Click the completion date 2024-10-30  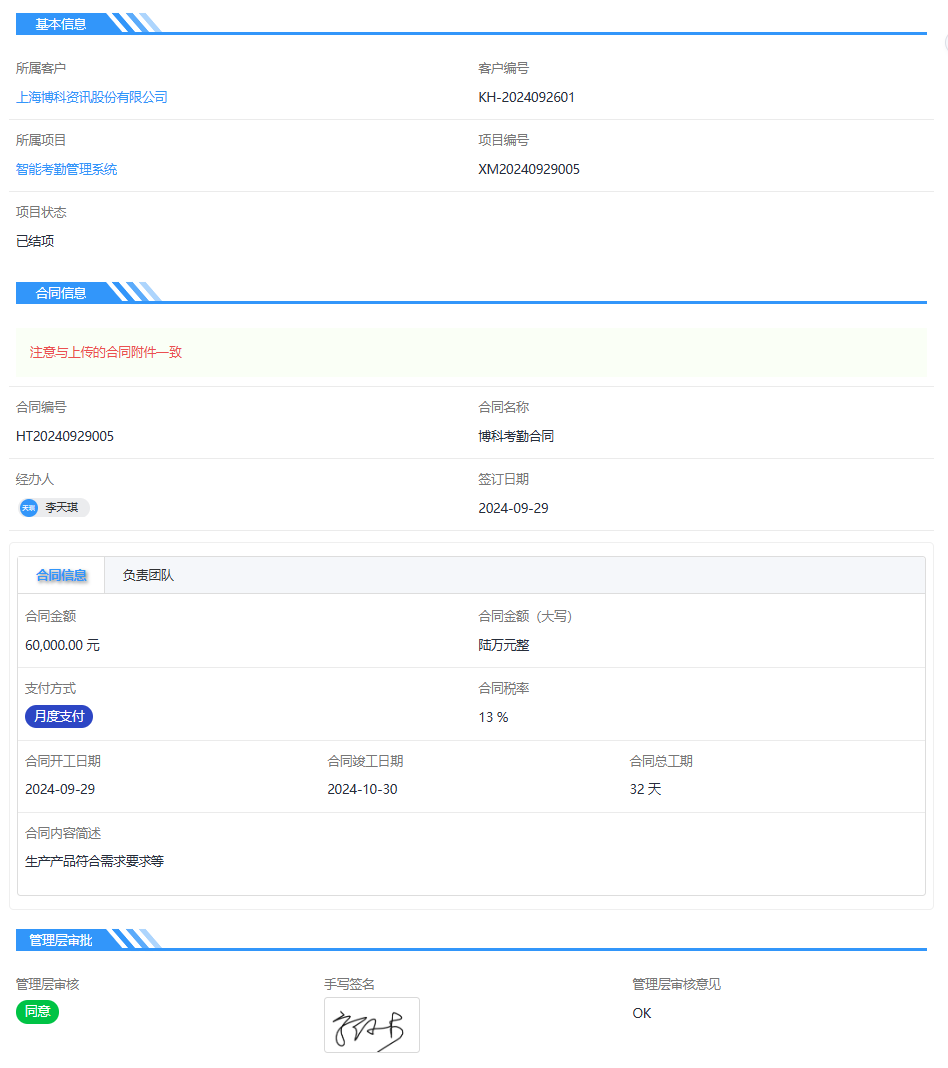tap(362, 789)
